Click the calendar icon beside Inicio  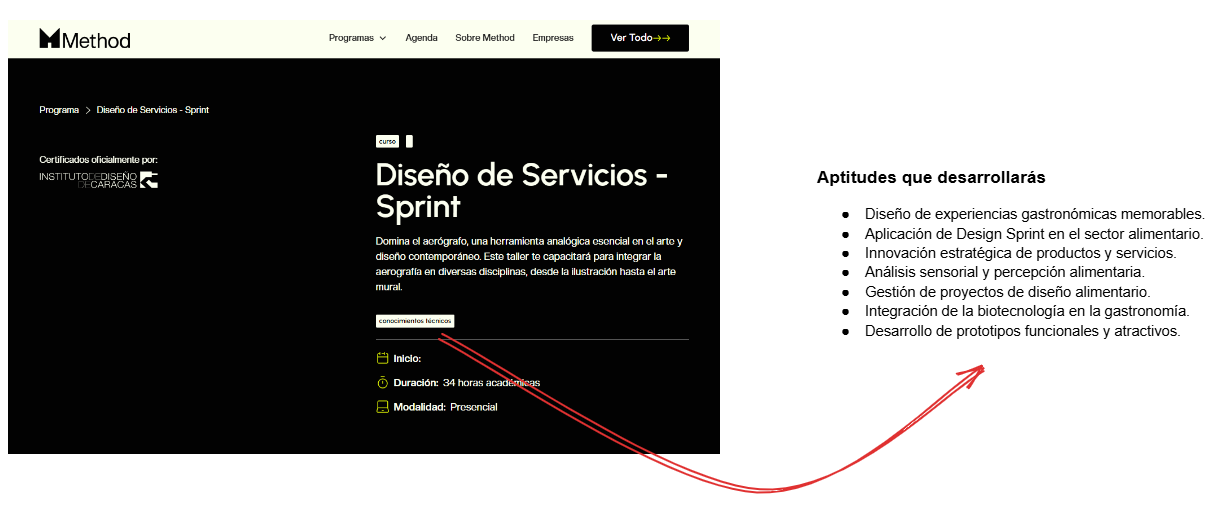point(382,358)
